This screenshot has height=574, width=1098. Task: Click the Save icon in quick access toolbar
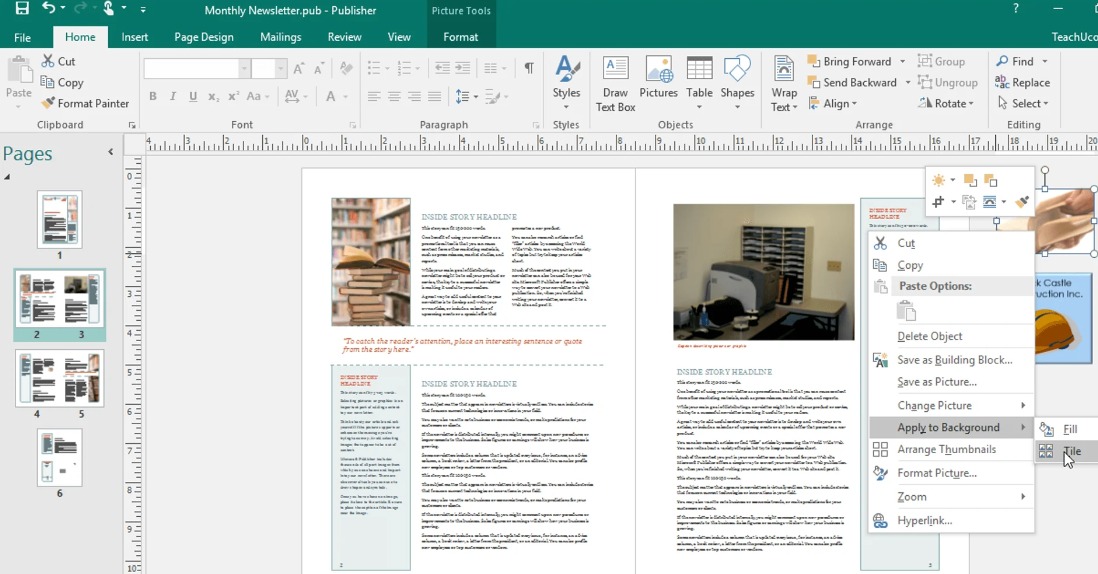22,9
